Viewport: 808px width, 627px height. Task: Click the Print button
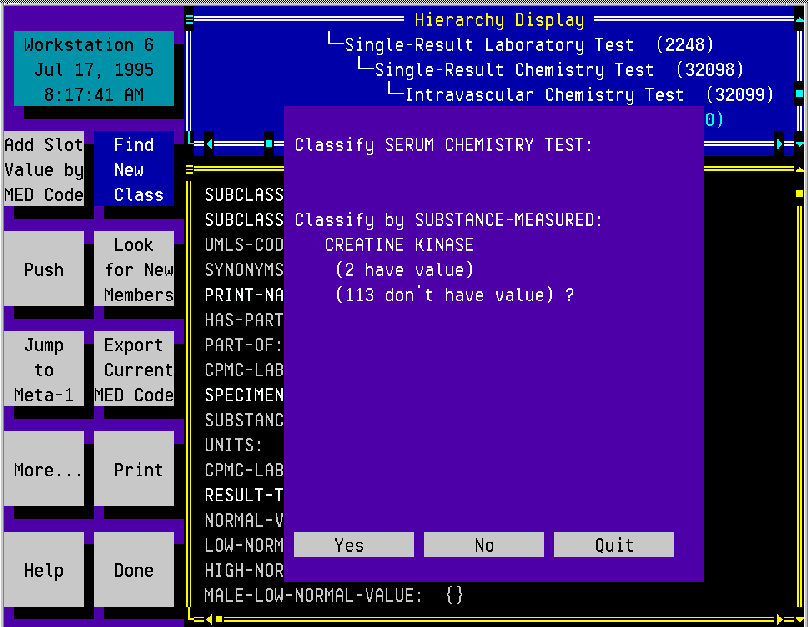pyautogui.click(x=134, y=469)
